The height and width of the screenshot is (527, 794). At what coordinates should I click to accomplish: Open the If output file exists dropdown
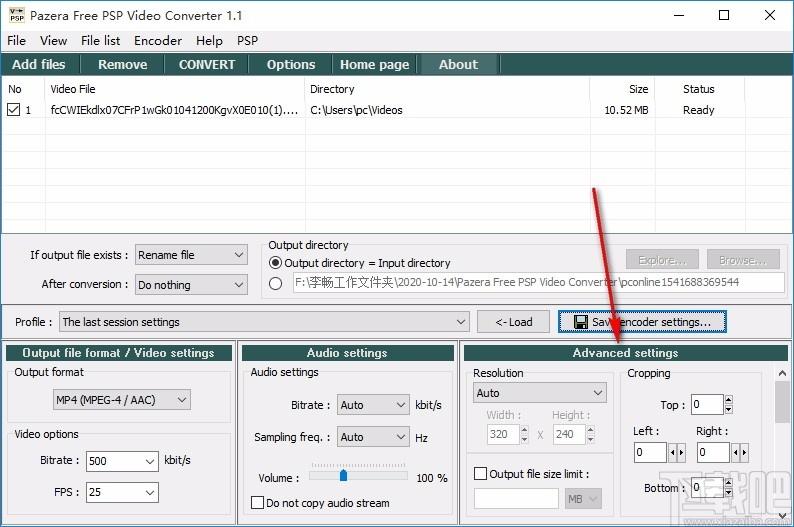click(191, 255)
